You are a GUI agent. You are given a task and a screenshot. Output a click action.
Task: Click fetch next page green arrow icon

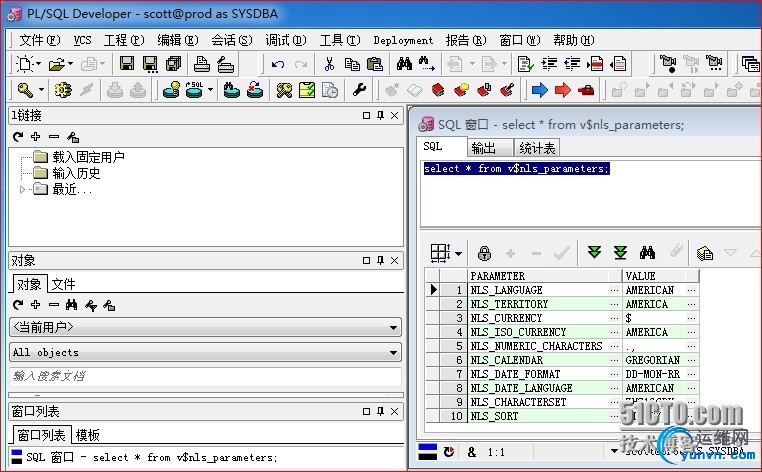click(x=594, y=252)
